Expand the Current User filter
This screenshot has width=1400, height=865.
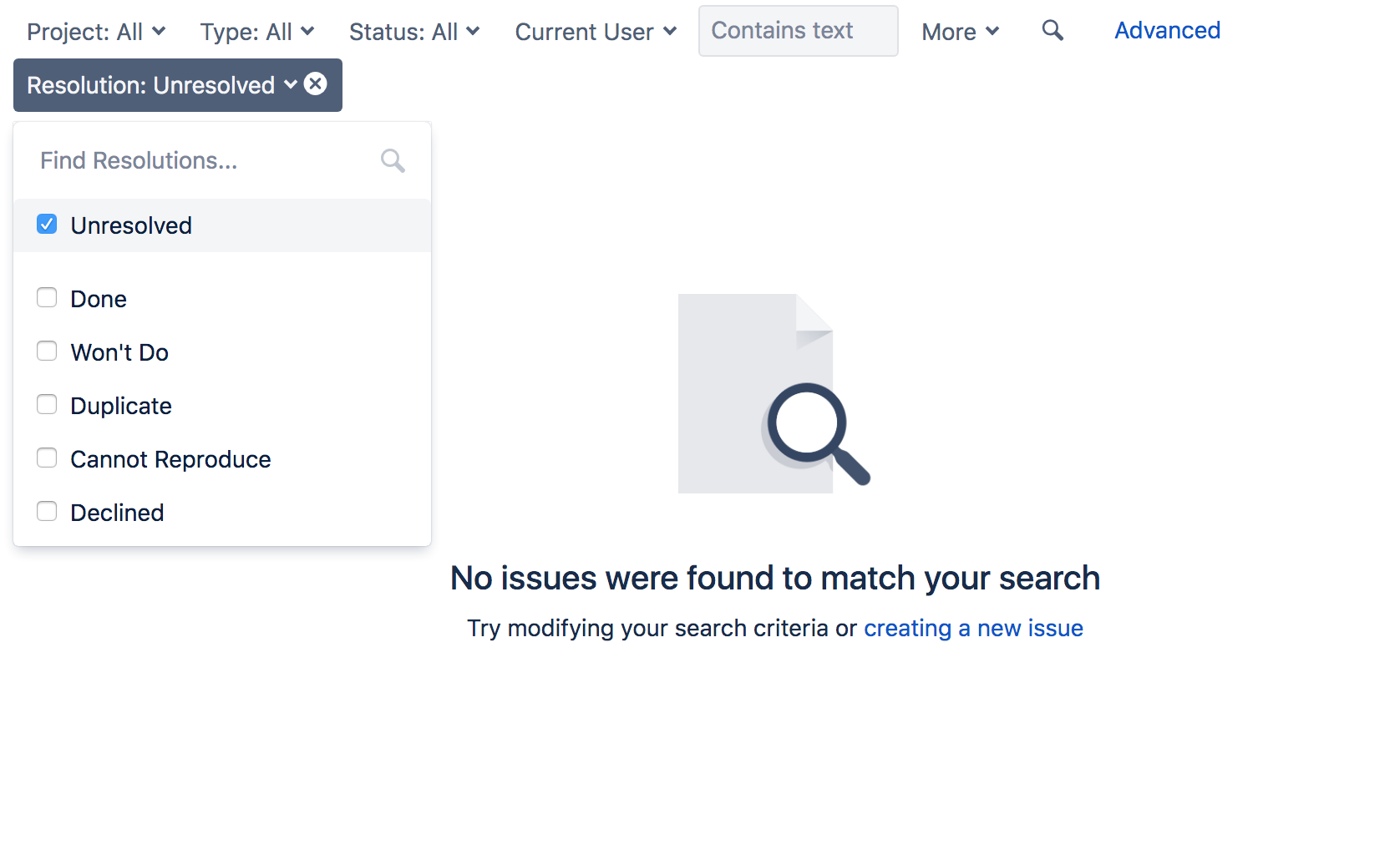[x=596, y=32]
